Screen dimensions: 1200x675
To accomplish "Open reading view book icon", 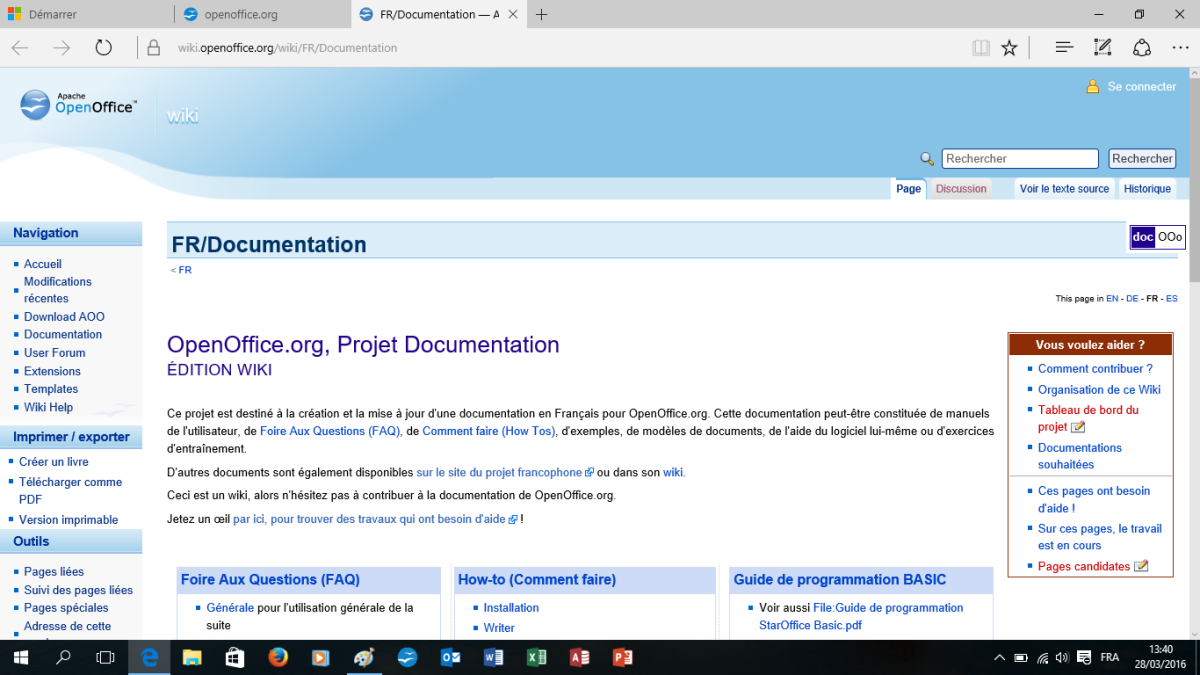I will pyautogui.click(x=981, y=47).
